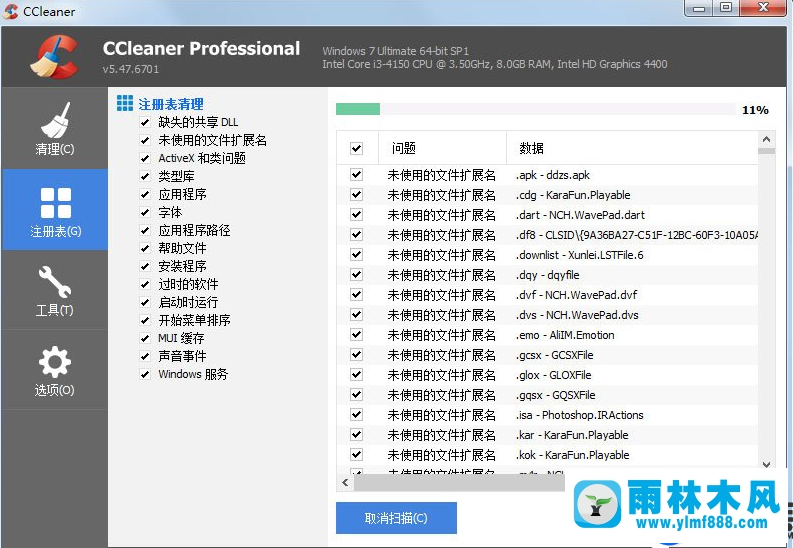Cancel scan with 取消扫描(C) button
Viewport: 793px width, 548px height.
click(x=396, y=518)
